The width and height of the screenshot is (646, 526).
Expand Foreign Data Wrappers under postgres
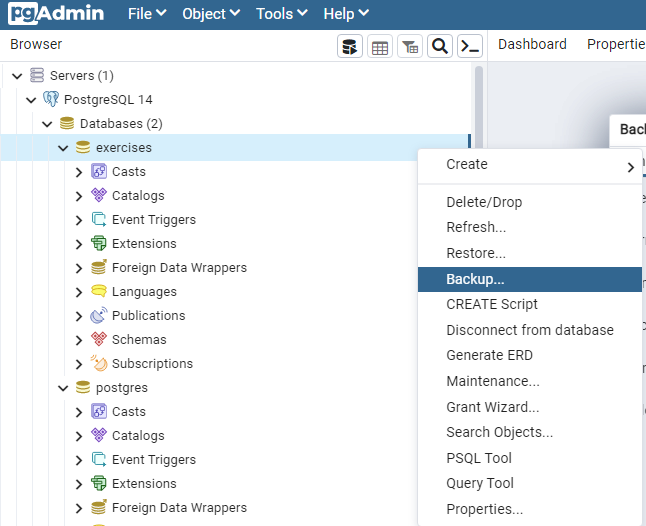pos(79,509)
